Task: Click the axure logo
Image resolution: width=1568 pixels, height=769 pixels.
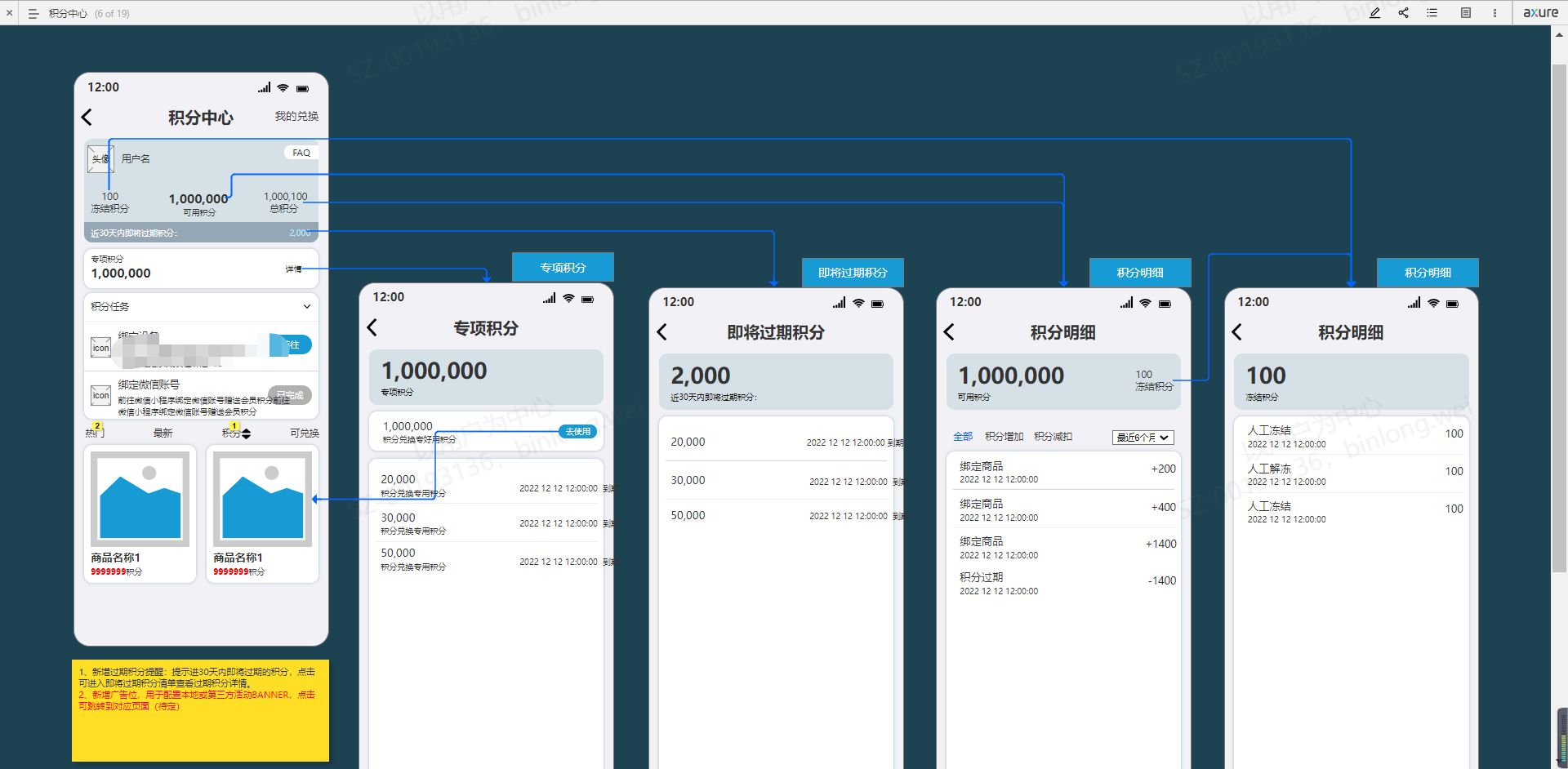Action: [1540, 12]
